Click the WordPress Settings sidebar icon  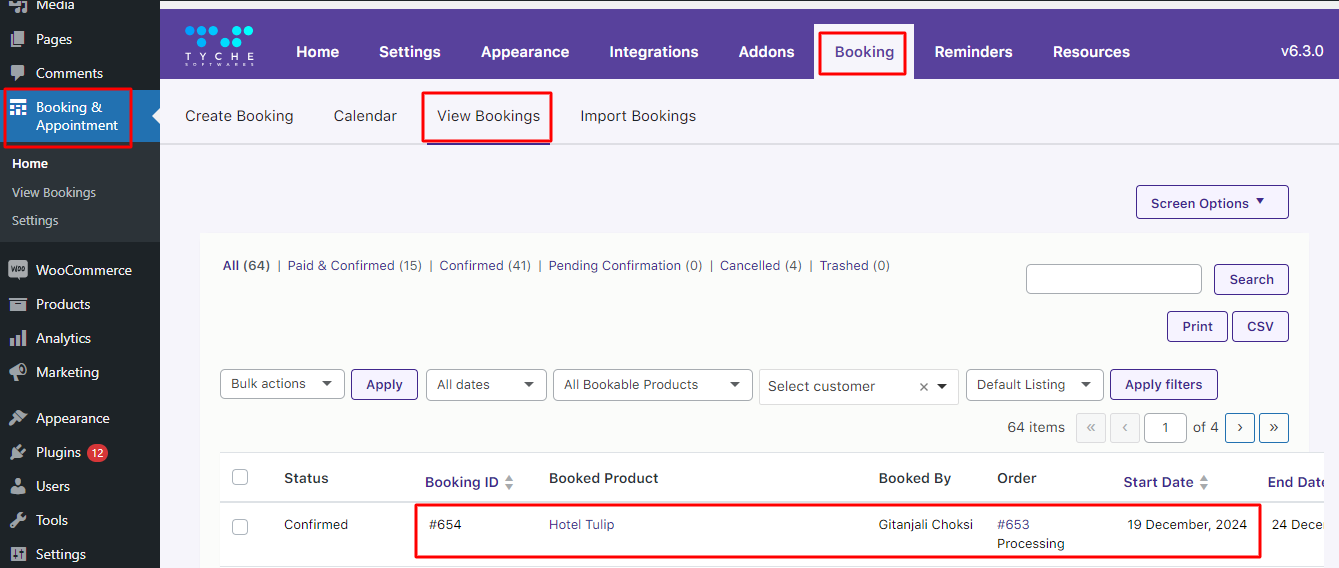[18, 554]
